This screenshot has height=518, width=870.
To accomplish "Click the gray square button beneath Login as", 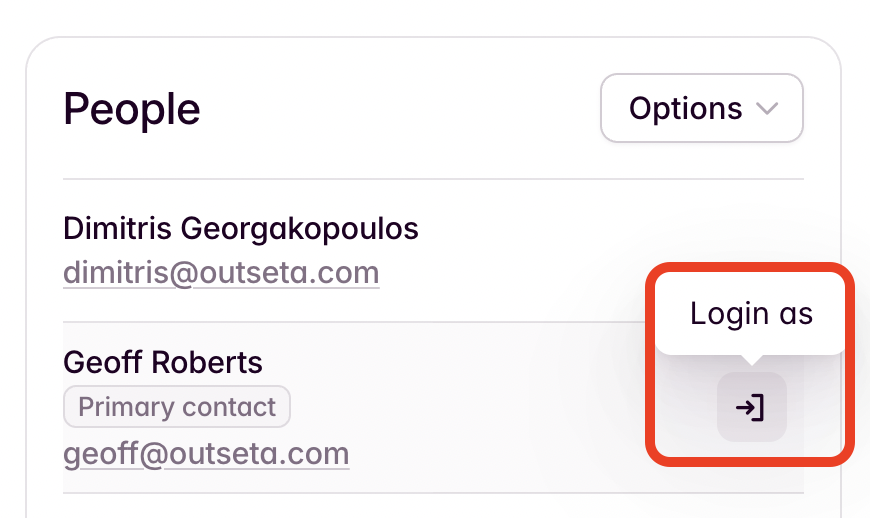I will (751, 407).
